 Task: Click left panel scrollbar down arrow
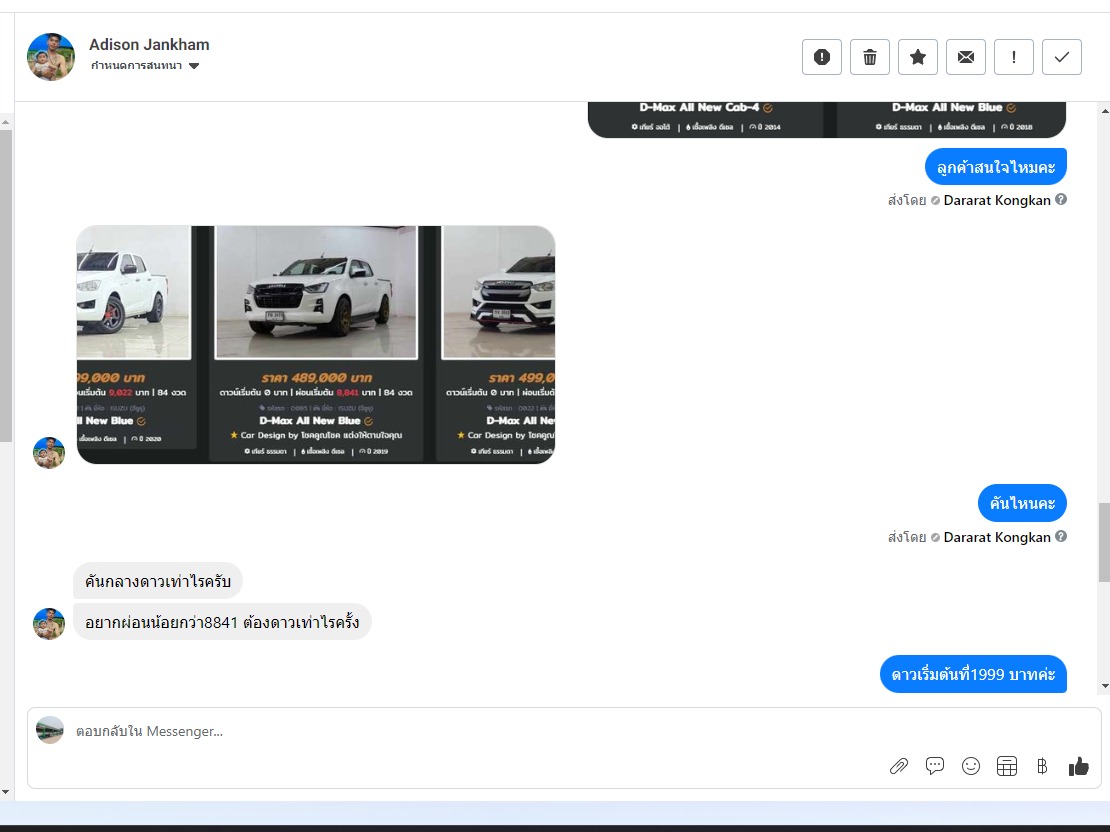[6, 792]
